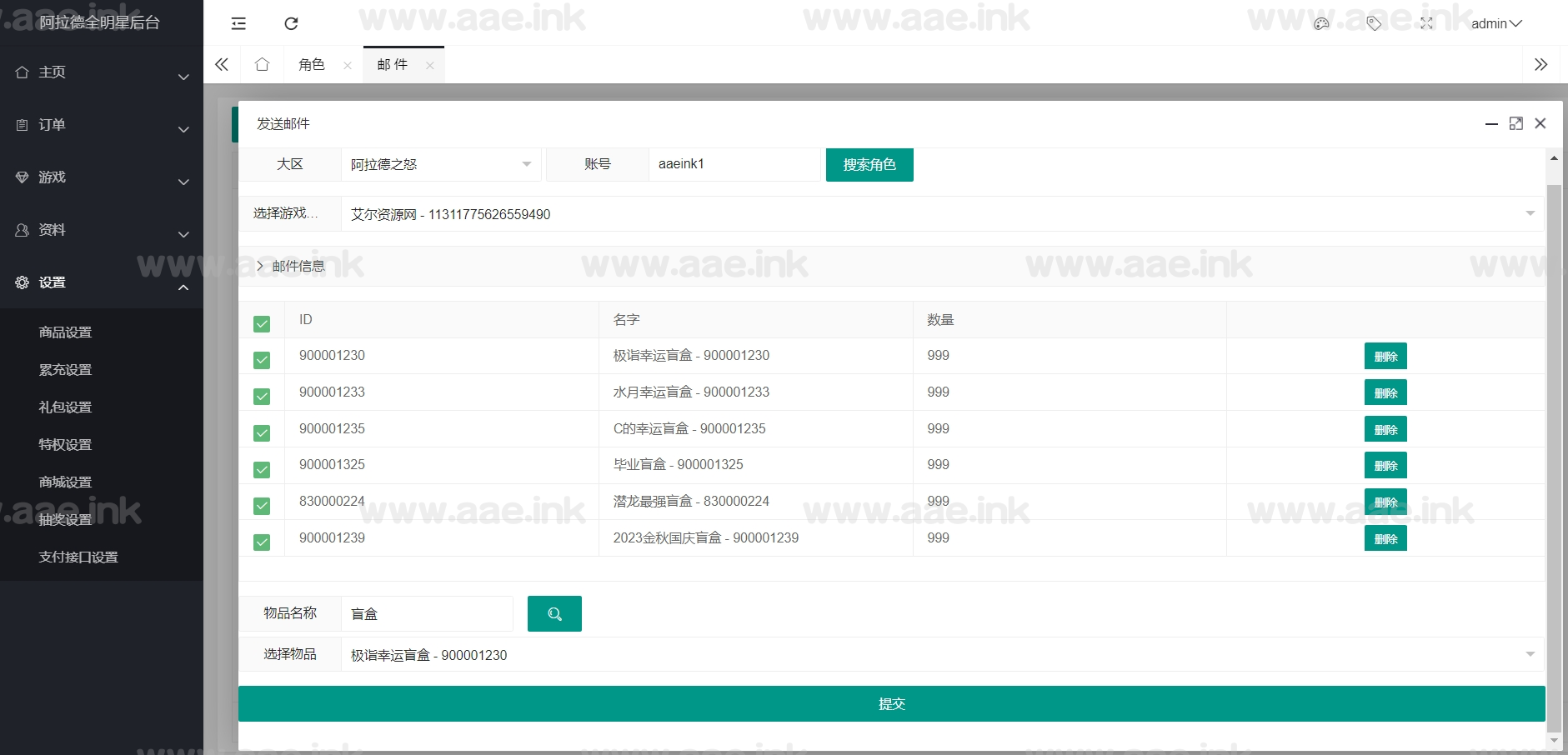
Task: Click the scrollbar down arrow
Action: [1554, 741]
